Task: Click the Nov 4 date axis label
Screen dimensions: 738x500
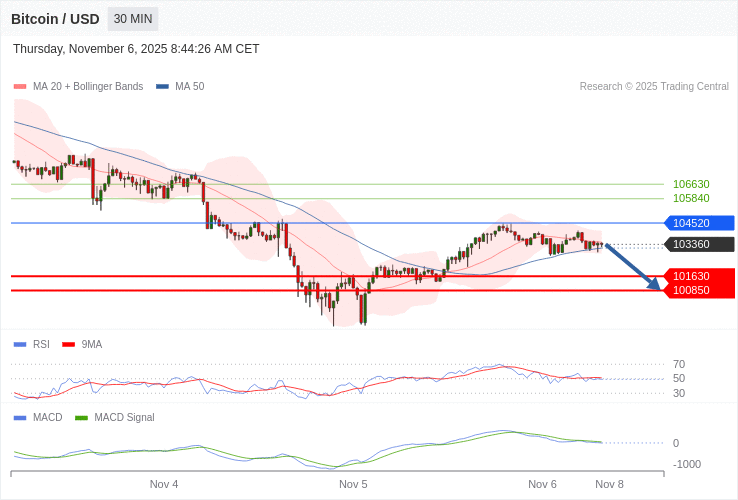Action: click(x=164, y=484)
